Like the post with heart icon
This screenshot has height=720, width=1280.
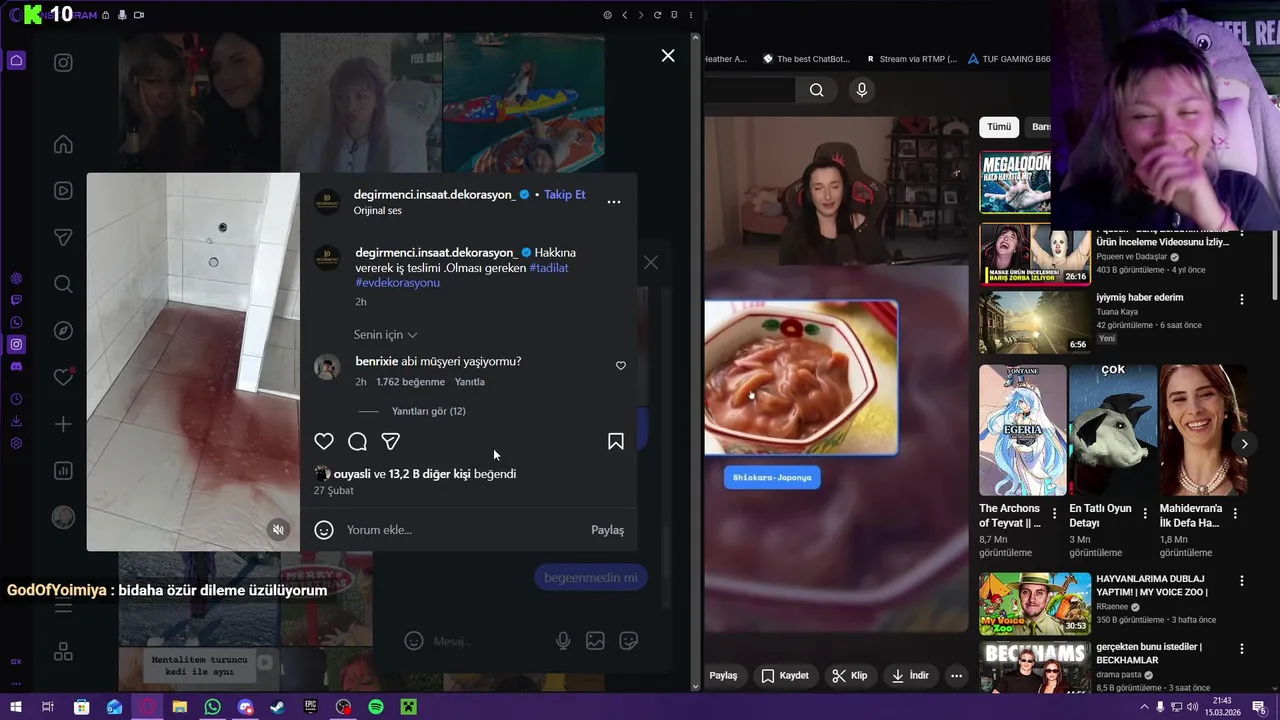pyautogui.click(x=324, y=441)
